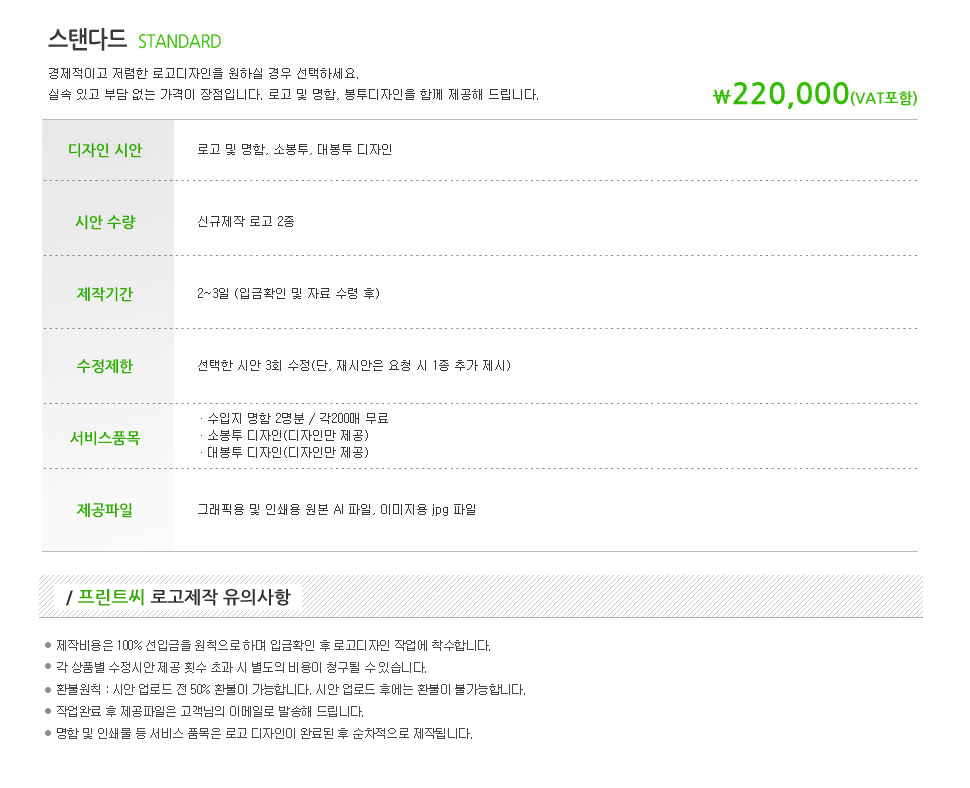Click the 소봉투 디자인 service item

click(x=285, y=435)
